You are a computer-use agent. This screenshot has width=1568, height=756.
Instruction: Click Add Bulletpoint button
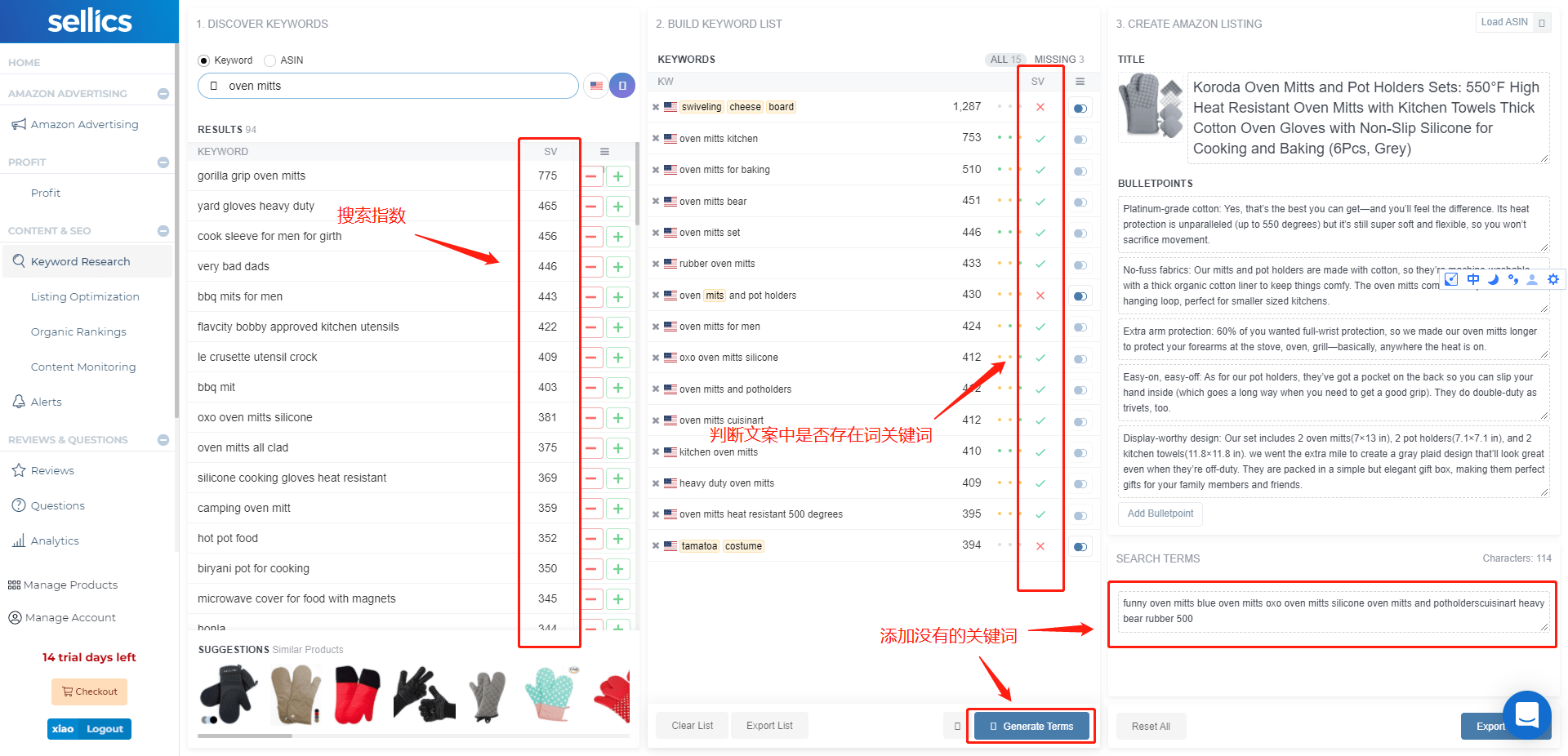(x=1160, y=514)
